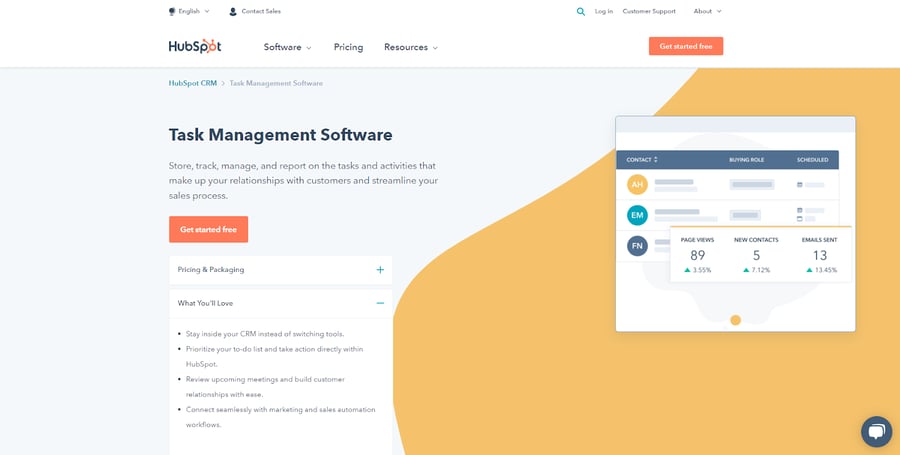Viewport: 900px width, 455px height.
Task: Click Contact Sales link
Action: [261, 11]
